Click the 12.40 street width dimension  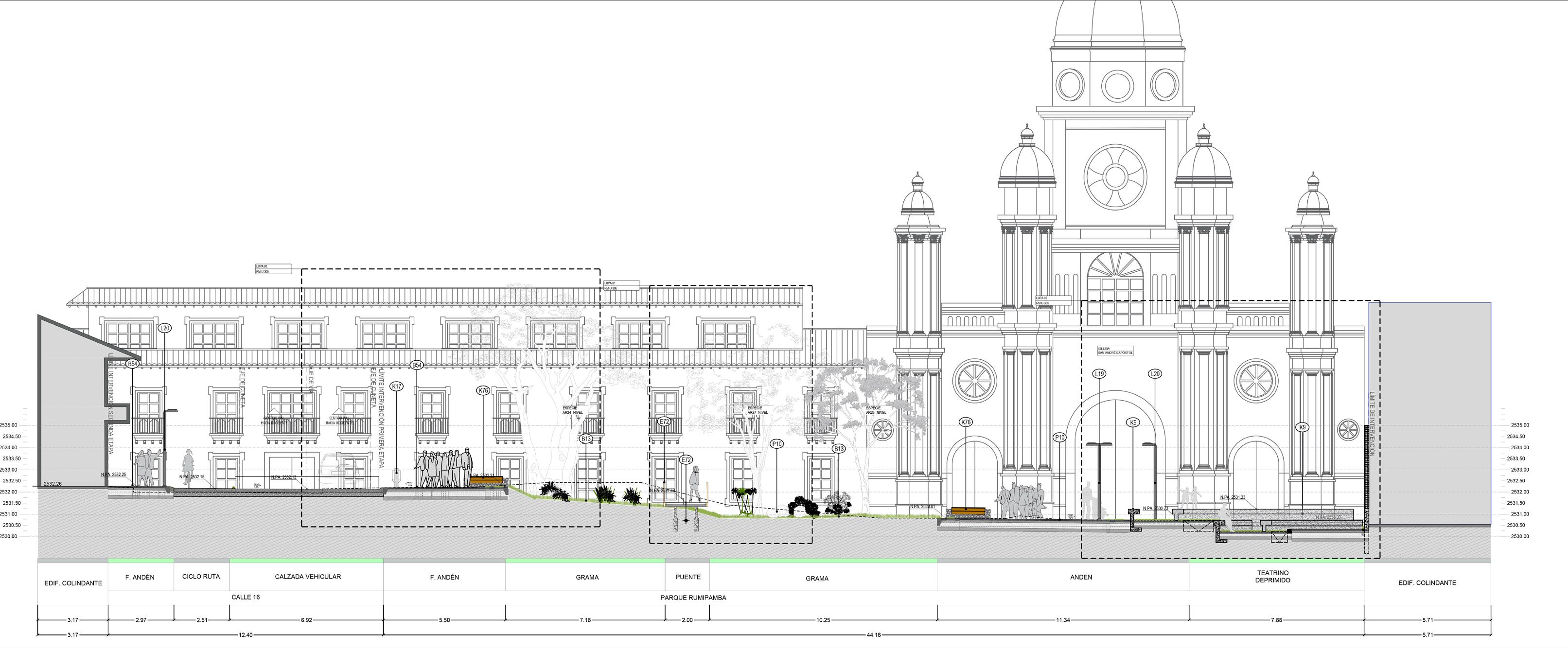point(246,634)
